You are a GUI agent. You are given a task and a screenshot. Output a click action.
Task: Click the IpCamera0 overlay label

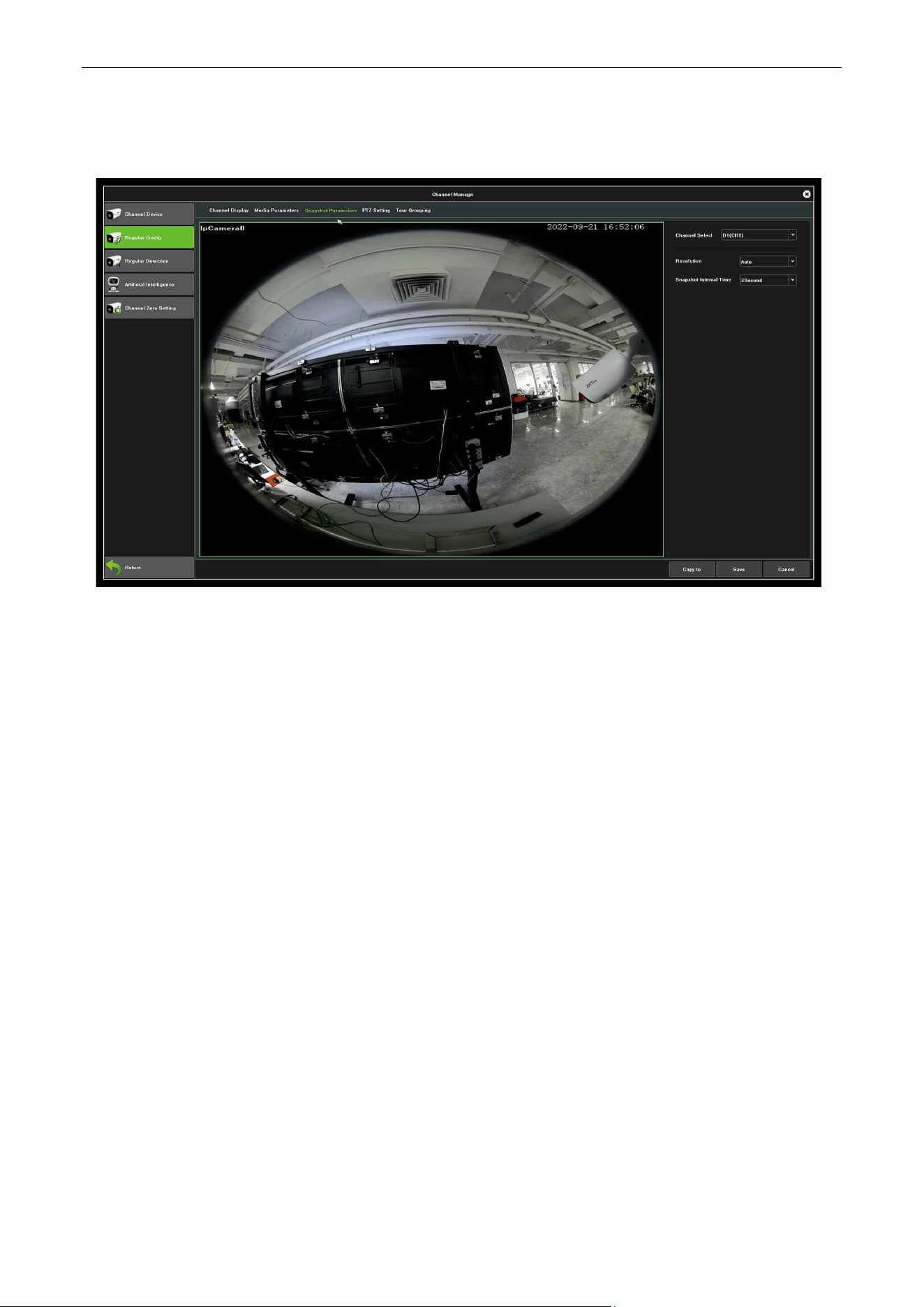(x=223, y=228)
